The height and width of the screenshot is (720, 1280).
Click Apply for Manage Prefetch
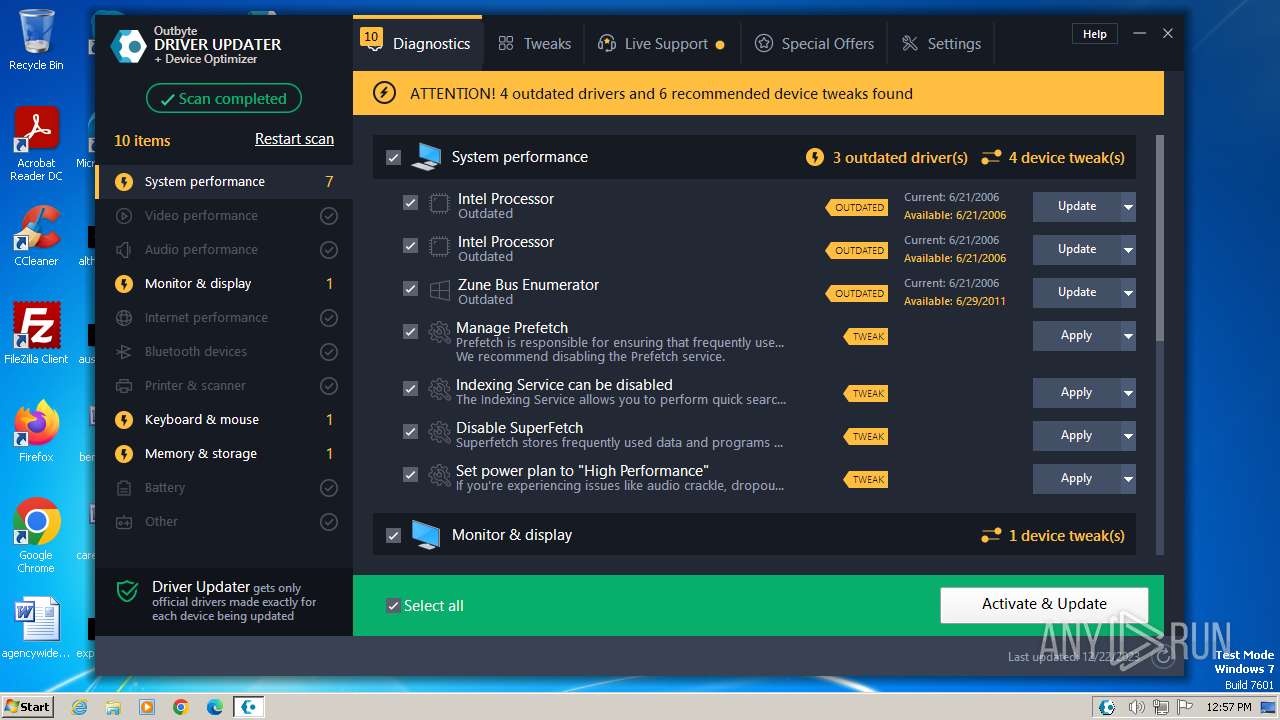tap(1077, 336)
